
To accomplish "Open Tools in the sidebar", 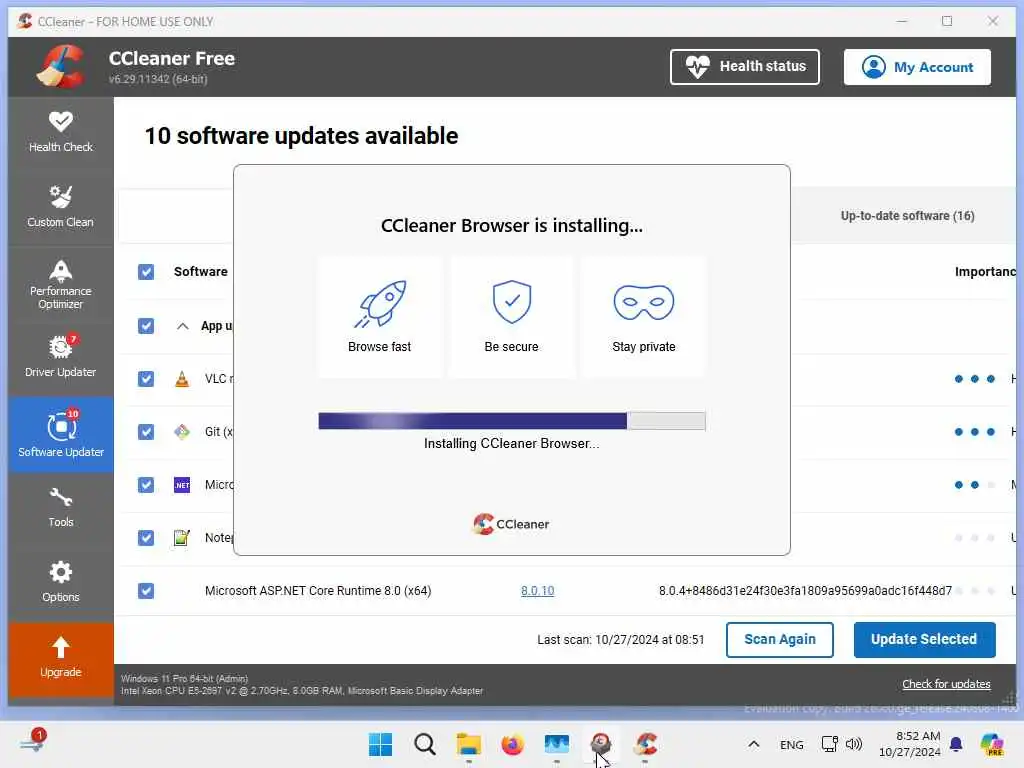I will point(61,508).
